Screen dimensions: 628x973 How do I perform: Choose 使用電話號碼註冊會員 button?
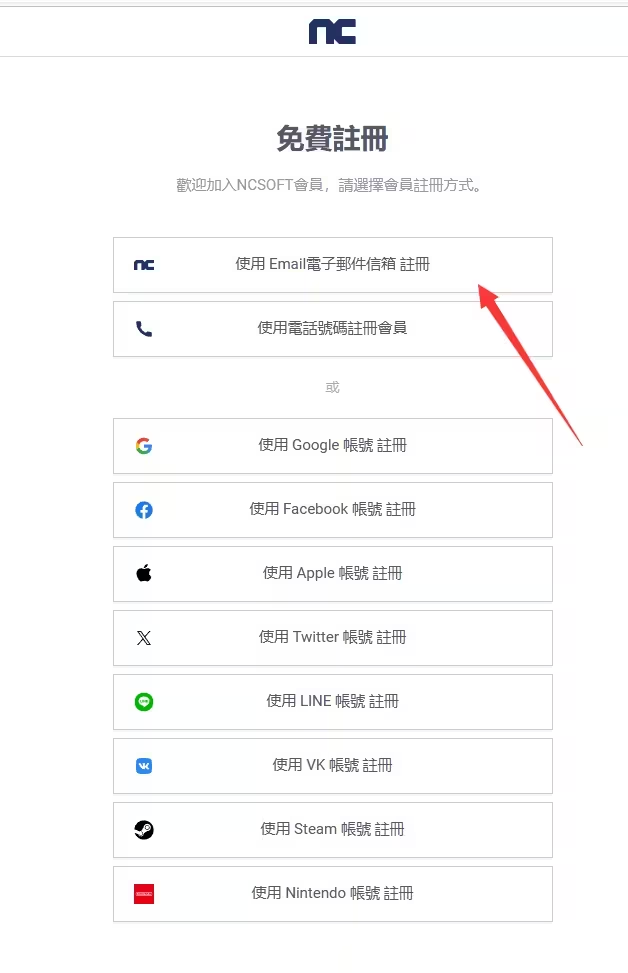(x=333, y=329)
